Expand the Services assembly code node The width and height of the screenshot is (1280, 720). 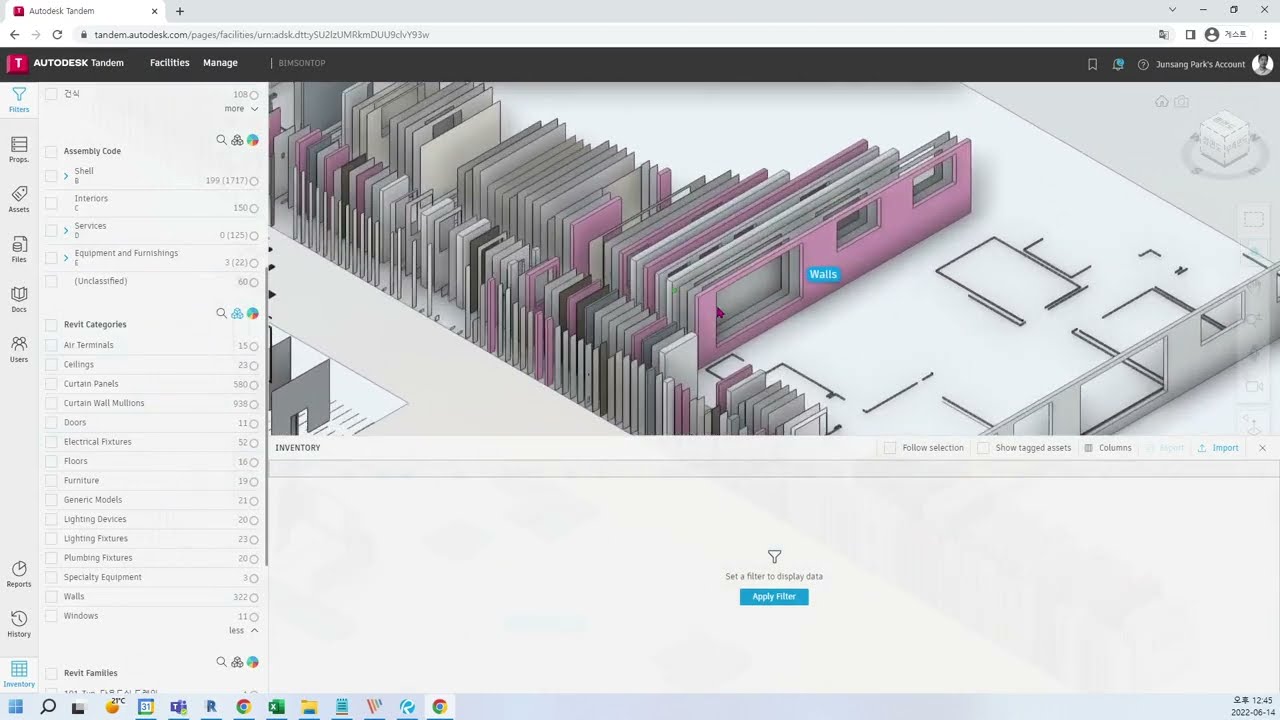pos(66,231)
